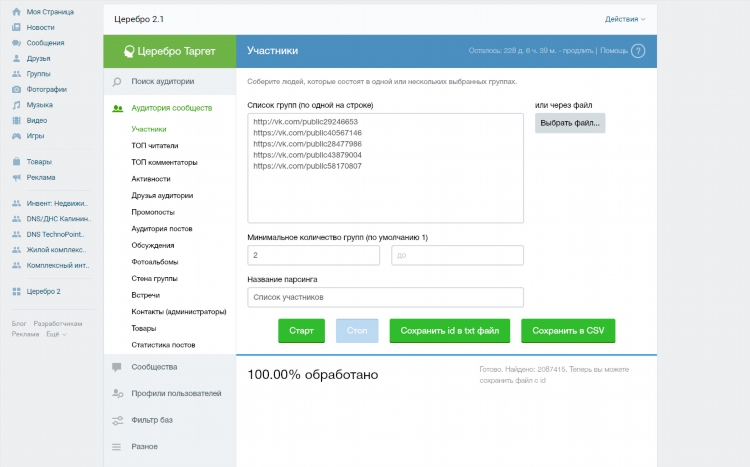This screenshot has width=750, height=467.
Task: Select the Обсуждения item
Action: pyautogui.click(x=153, y=245)
